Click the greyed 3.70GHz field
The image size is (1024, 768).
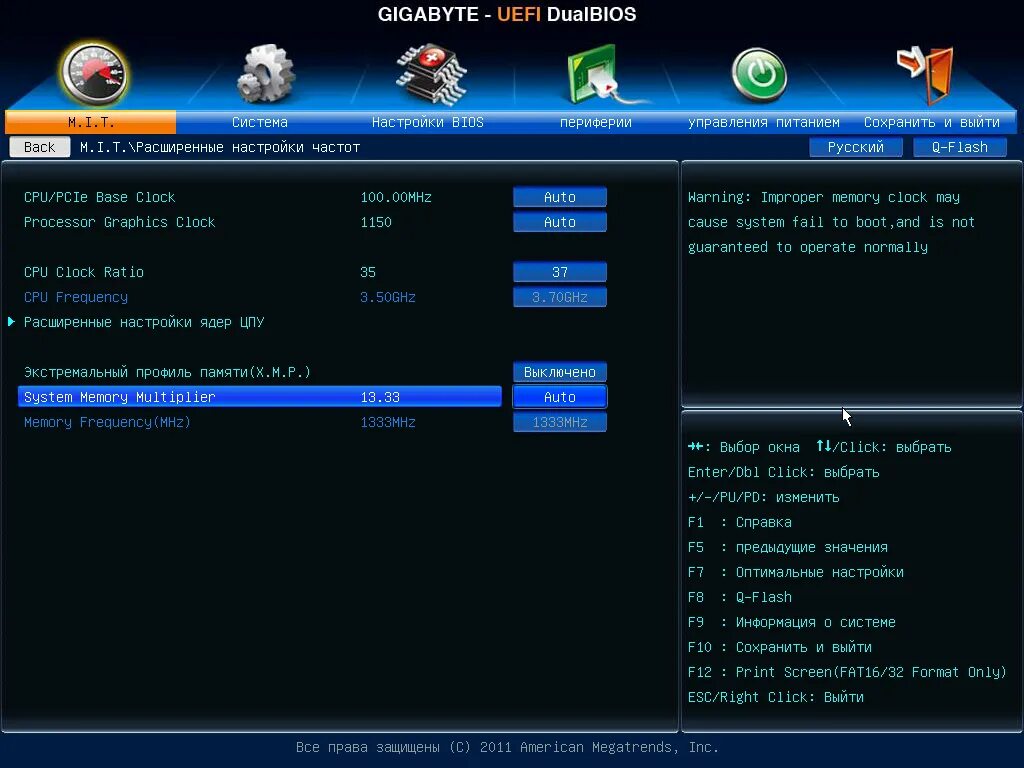560,297
